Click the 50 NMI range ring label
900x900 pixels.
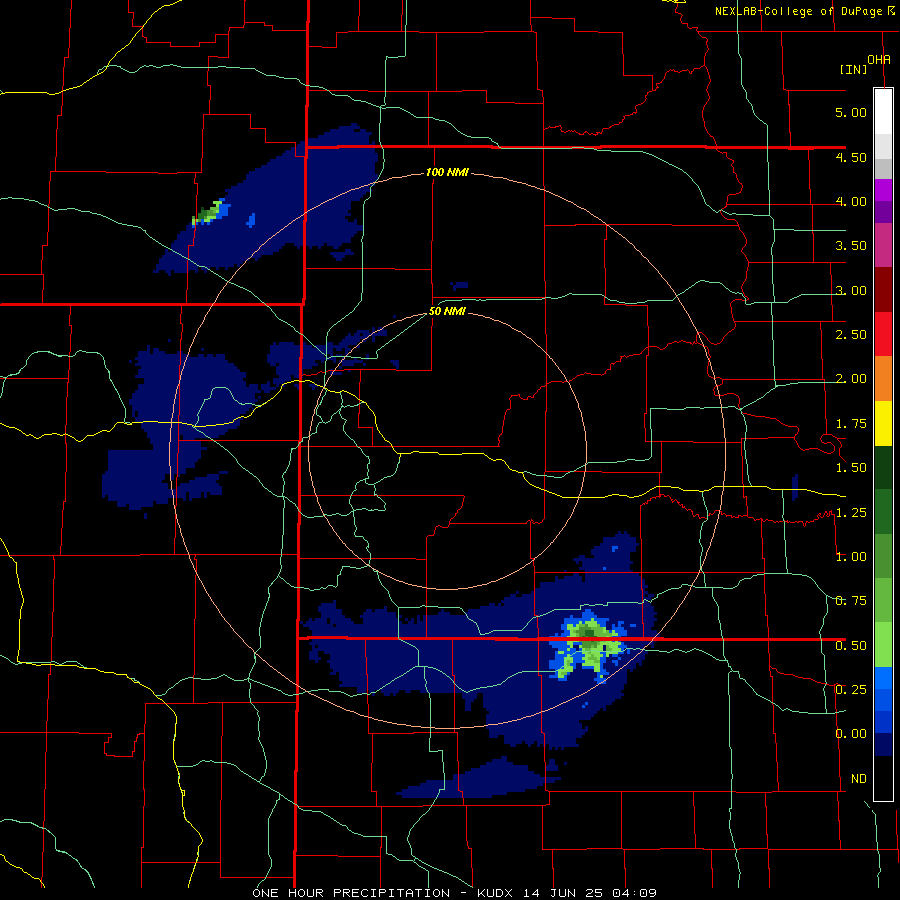447,312
